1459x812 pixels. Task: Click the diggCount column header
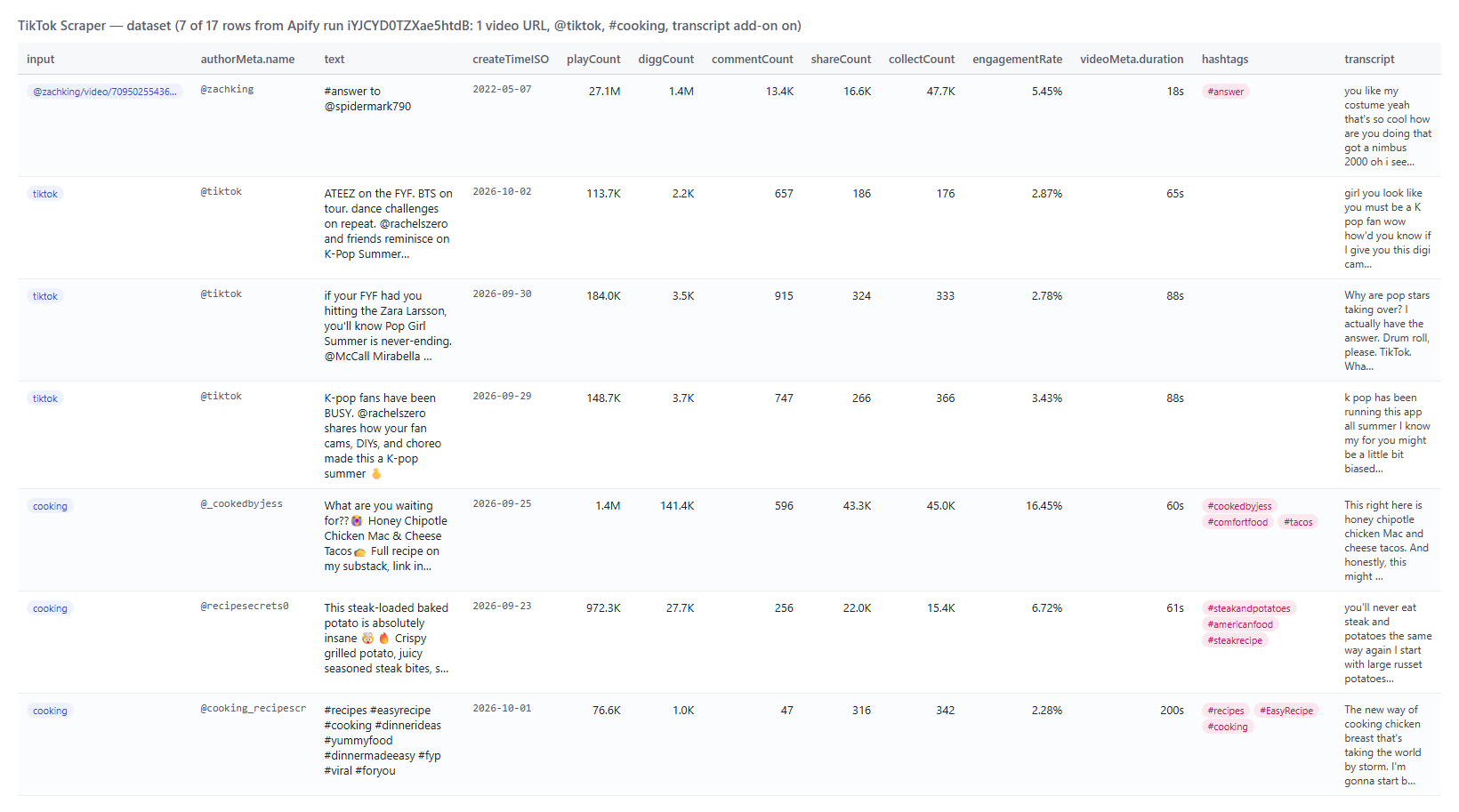coord(665,60)
